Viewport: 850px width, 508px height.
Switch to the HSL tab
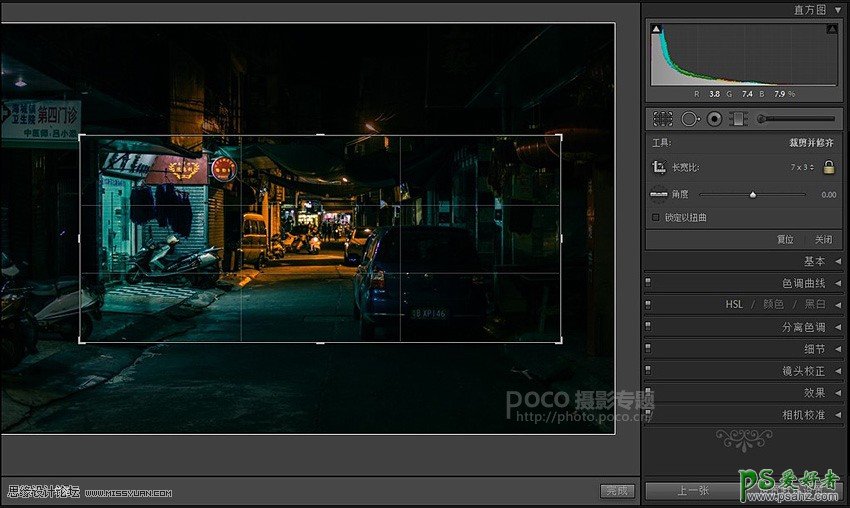point(733,304)
